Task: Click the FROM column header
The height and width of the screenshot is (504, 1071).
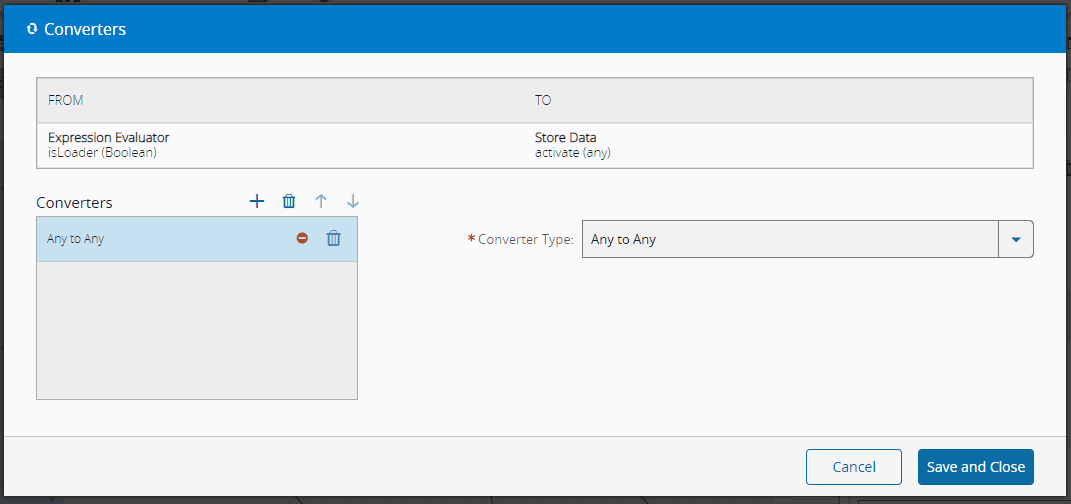Action: point(66,101)
